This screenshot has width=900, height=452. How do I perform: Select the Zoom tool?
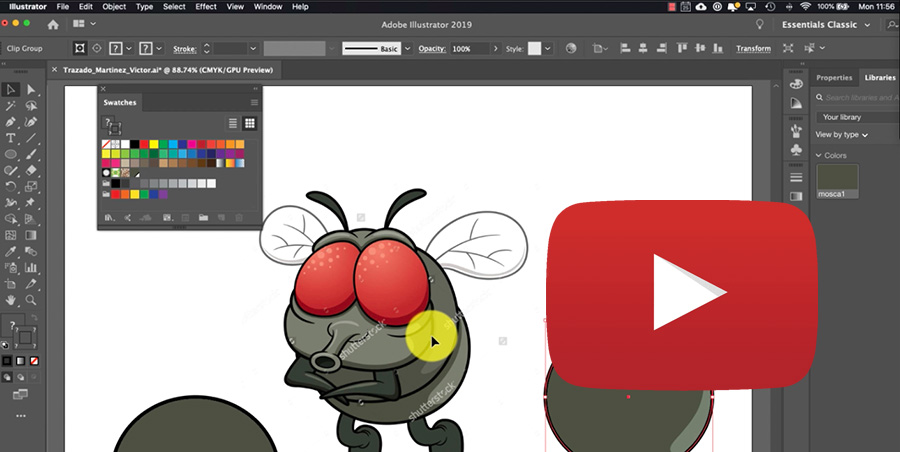click(x=31, y=300)
